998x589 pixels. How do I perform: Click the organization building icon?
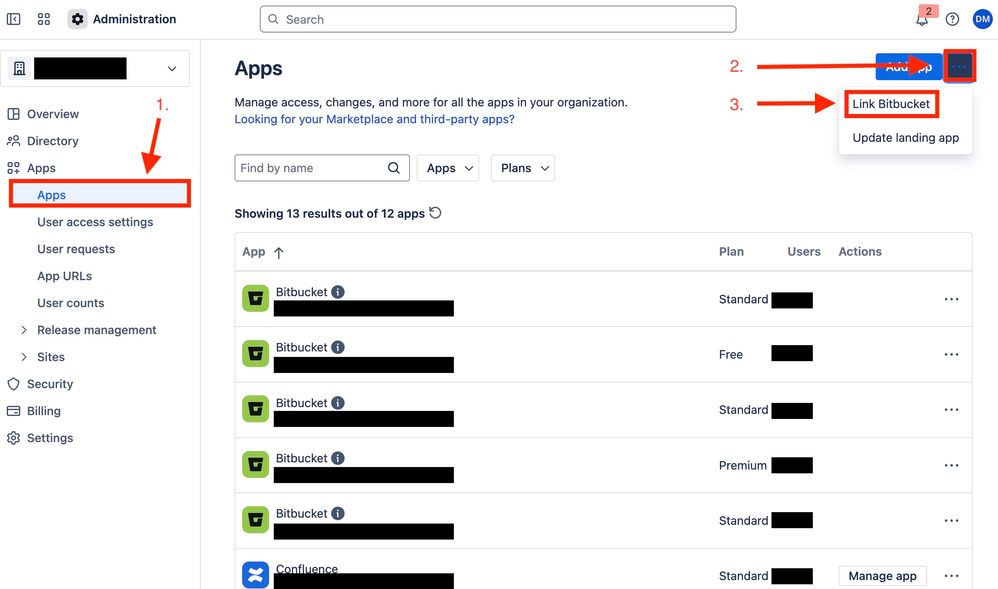20,68
